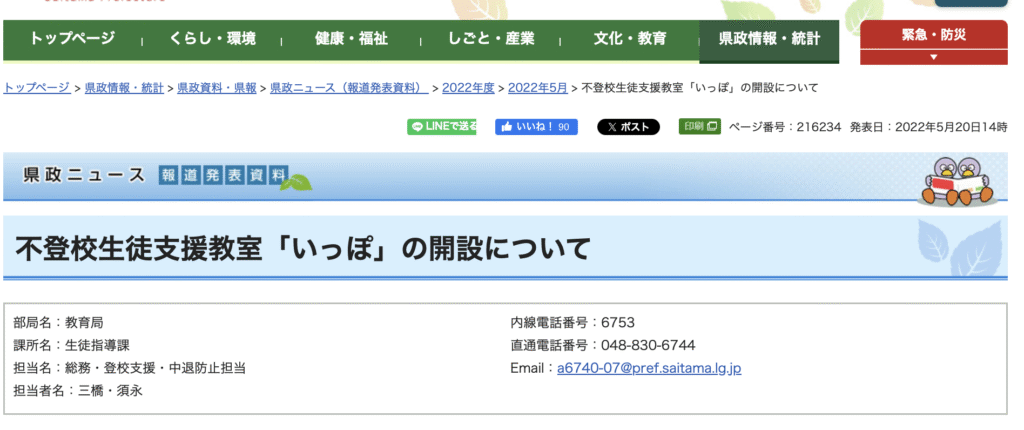Open the 県政情報・統計 navigation tab
This screenshot has width=1024, height=430.
point(769,41)
